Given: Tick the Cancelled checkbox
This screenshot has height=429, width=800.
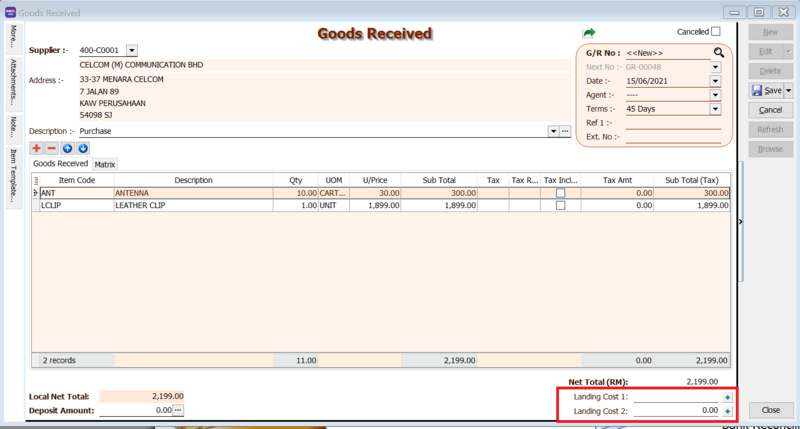Looking at the screenshot, I should click(715, 32).
